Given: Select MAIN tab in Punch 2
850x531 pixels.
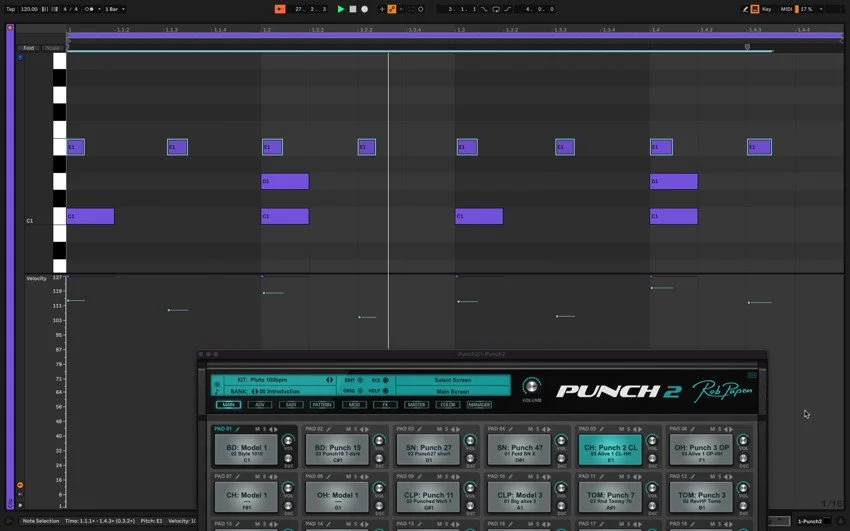Looking at the screenshot, I should 228,405.
